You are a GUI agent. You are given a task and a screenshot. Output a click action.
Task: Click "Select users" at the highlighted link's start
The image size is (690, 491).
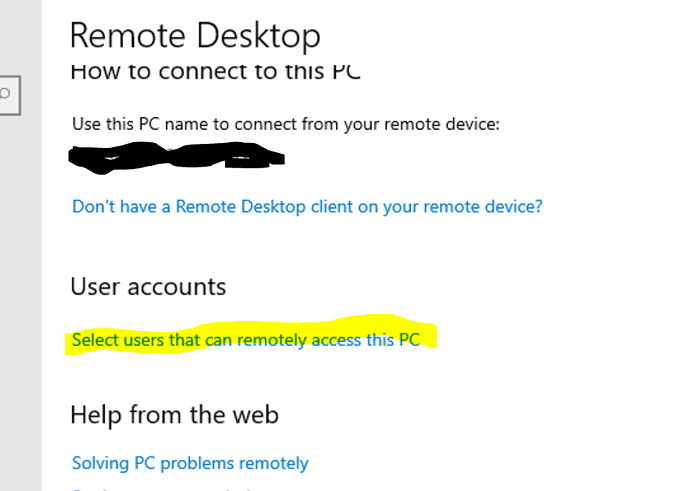110,340
